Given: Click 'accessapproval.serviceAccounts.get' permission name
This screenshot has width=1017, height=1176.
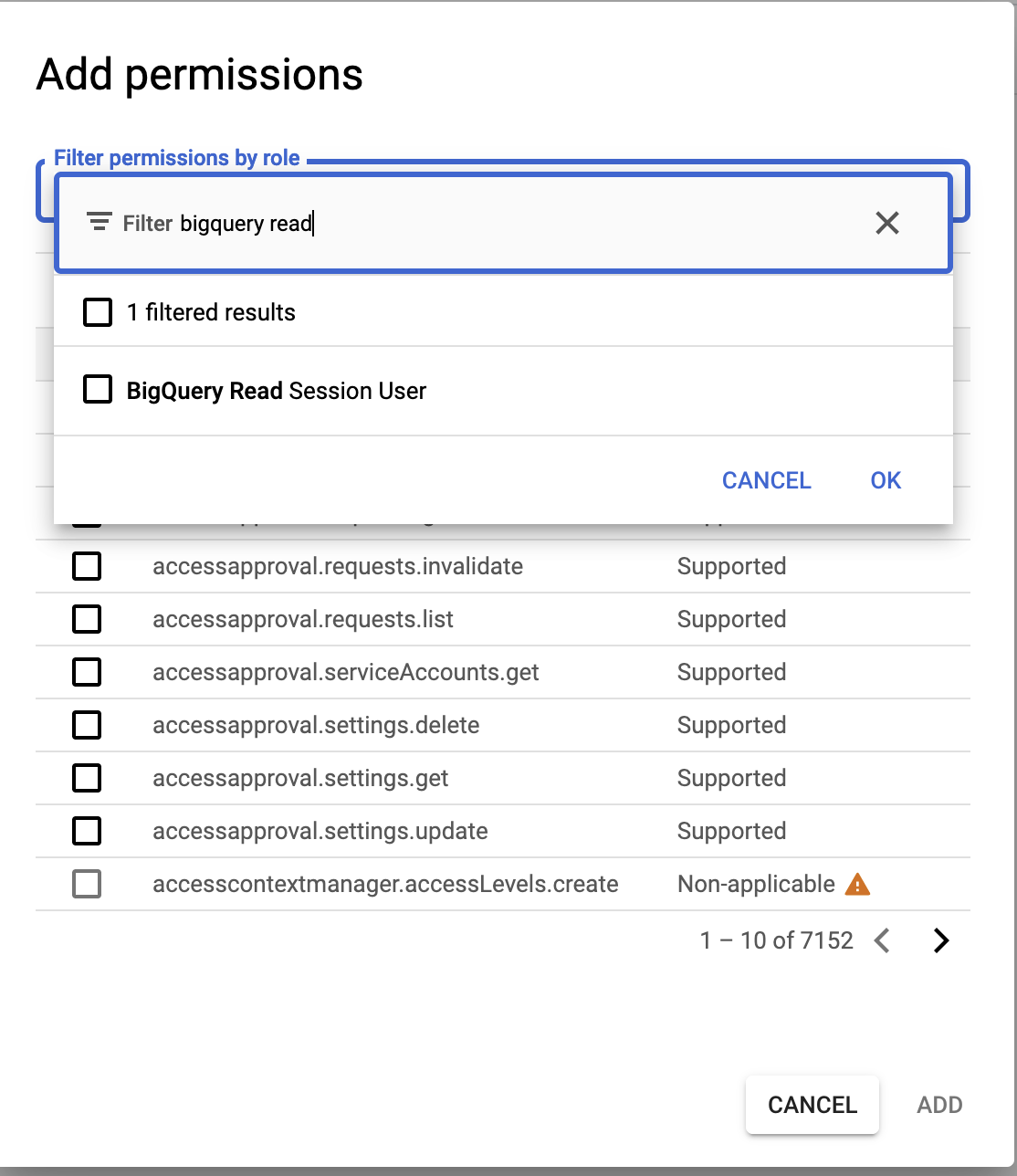Looking at the screenshot, I should click(346, 672).
